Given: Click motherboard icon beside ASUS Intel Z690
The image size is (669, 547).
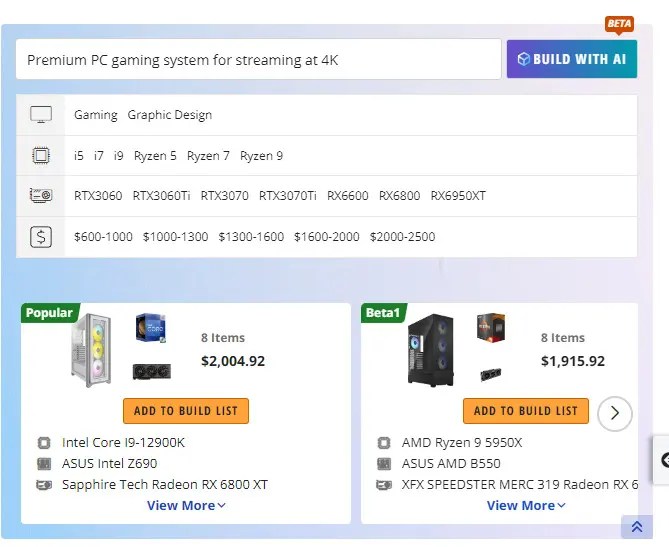Looking at the screenshot, I should tap(44, 464).
